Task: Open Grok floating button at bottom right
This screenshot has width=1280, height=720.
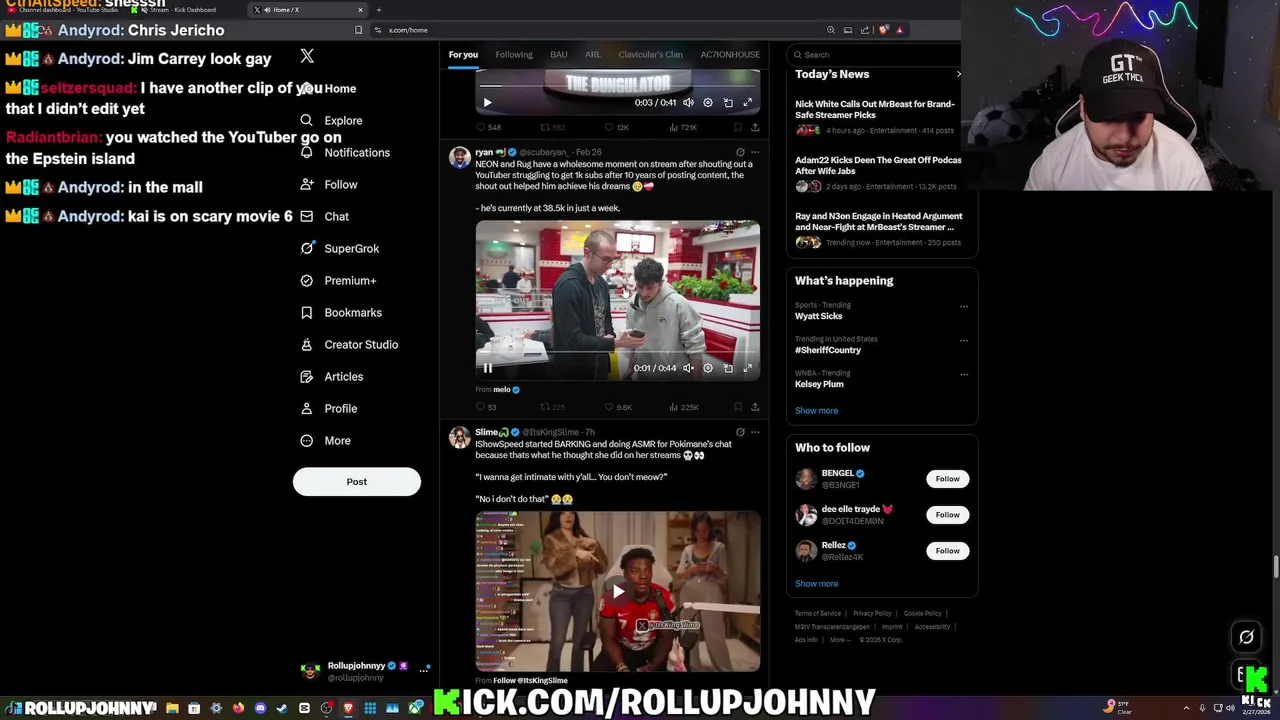Action: pyautogui.click(x=1246, y=637)
